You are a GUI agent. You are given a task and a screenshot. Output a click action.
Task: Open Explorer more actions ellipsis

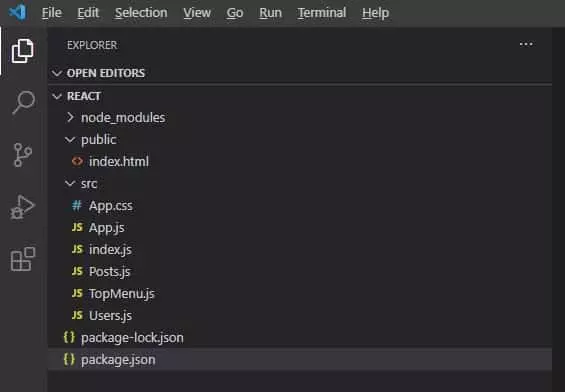pyautogui.click(x=526, y=44)
